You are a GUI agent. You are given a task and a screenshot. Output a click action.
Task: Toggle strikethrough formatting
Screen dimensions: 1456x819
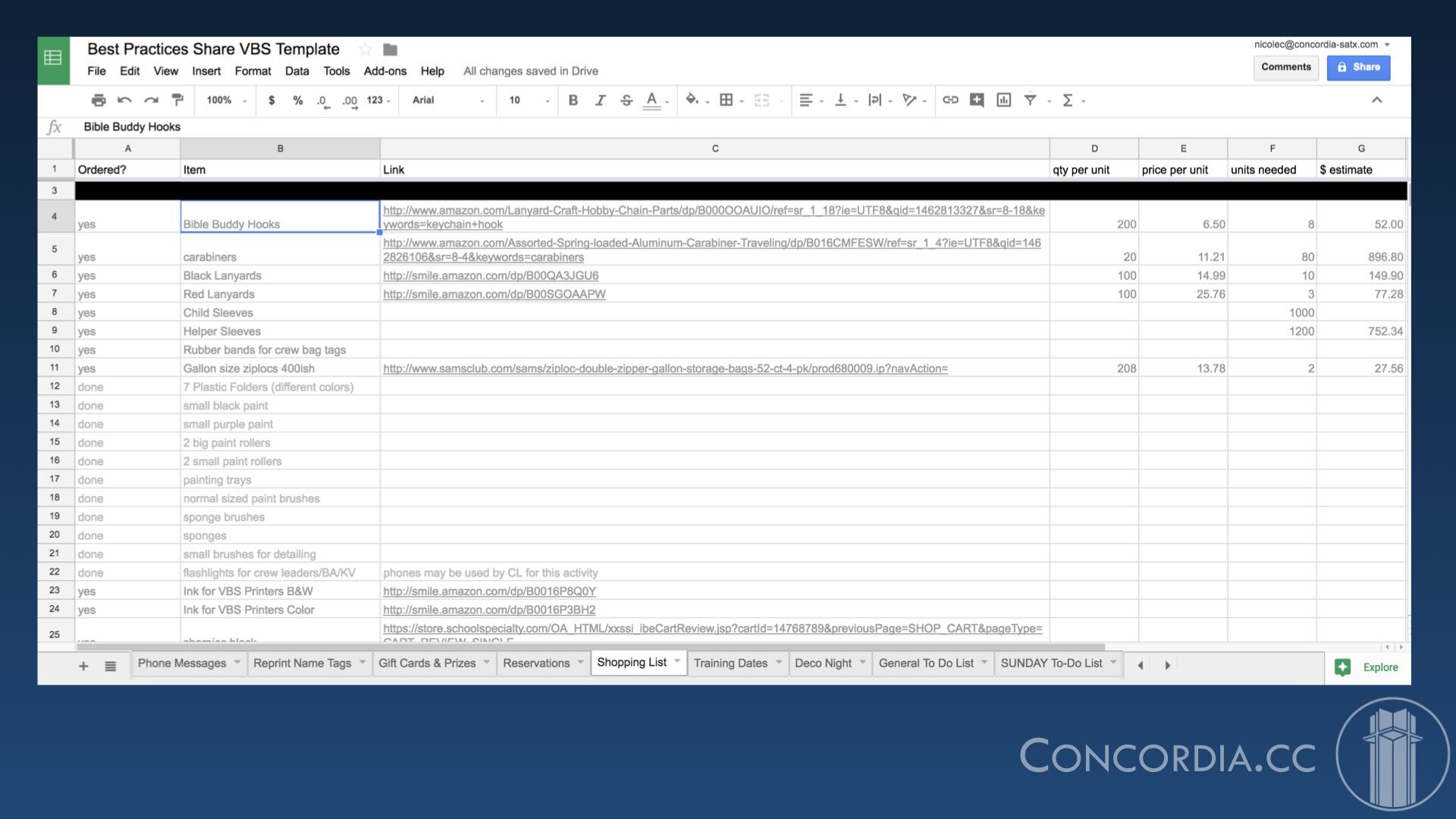(626, 100)
